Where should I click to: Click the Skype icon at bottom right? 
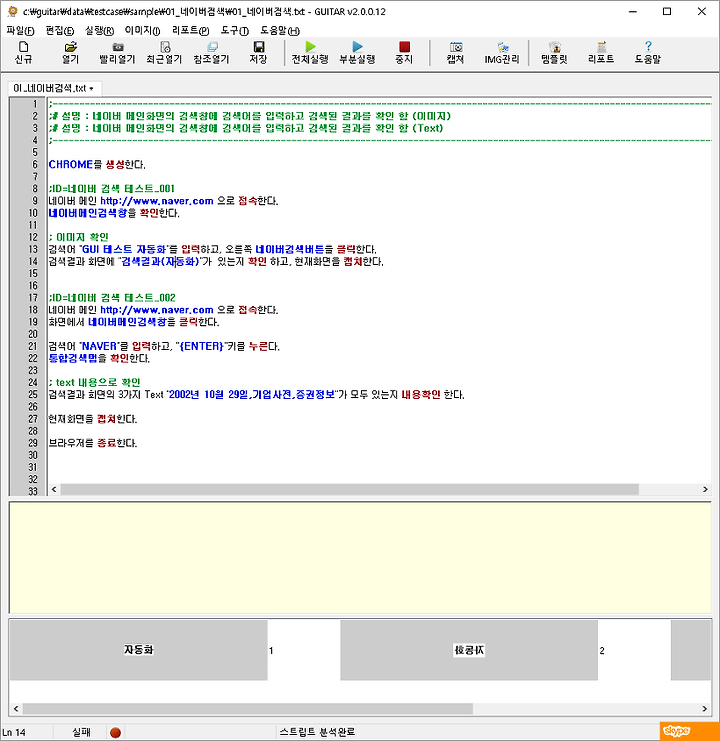(x=677, y=731)
